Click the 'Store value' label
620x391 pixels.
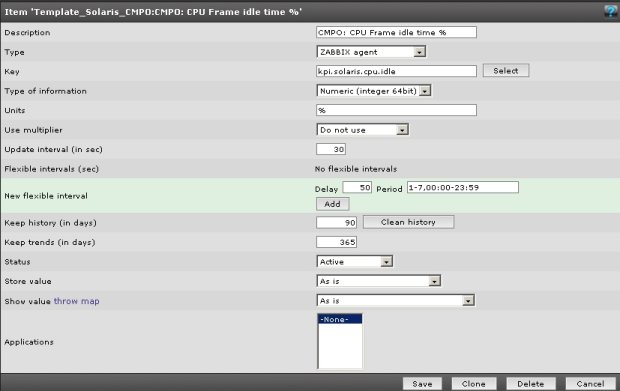click(28, 281)
